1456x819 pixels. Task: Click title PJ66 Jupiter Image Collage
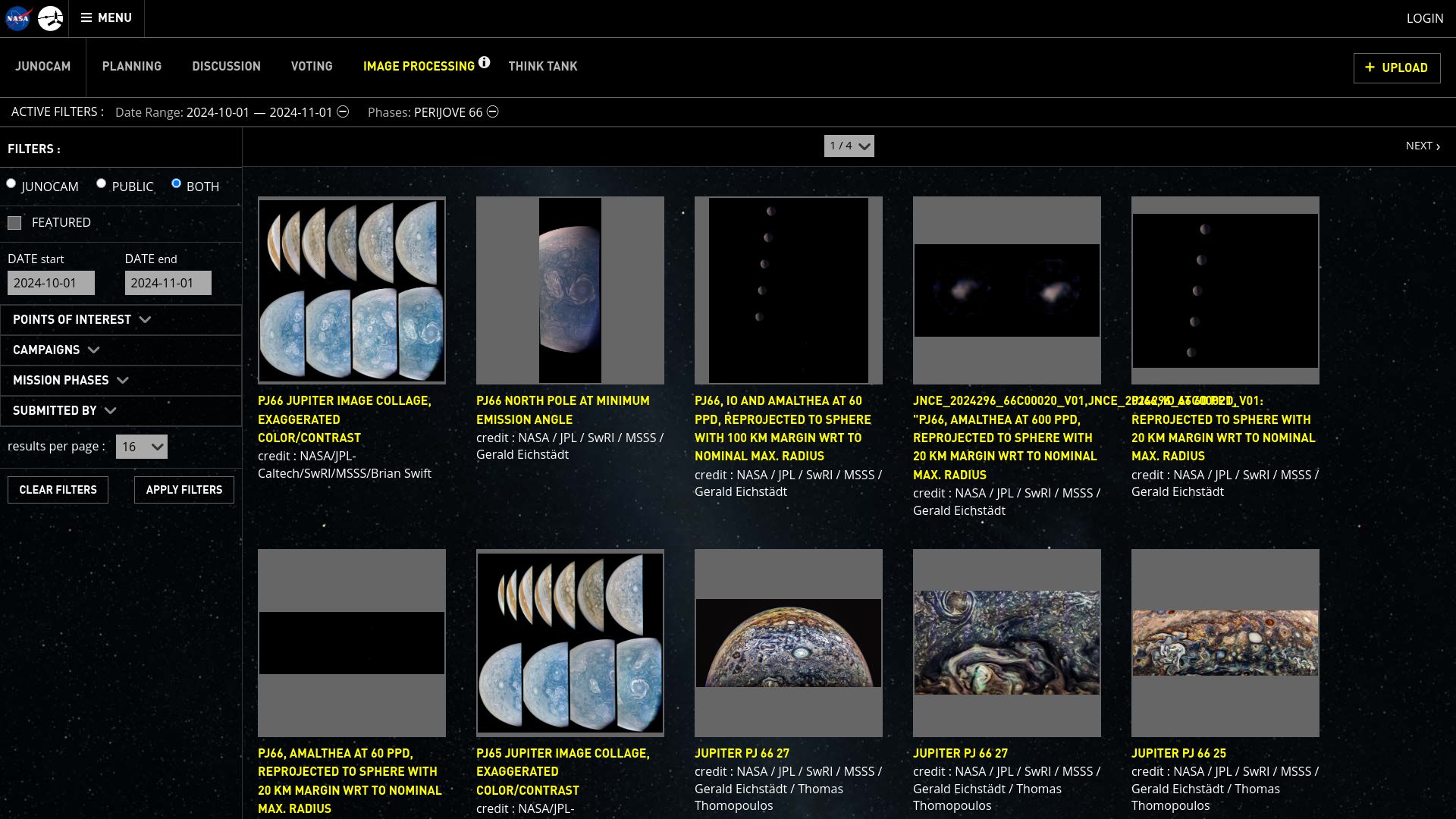344,419
